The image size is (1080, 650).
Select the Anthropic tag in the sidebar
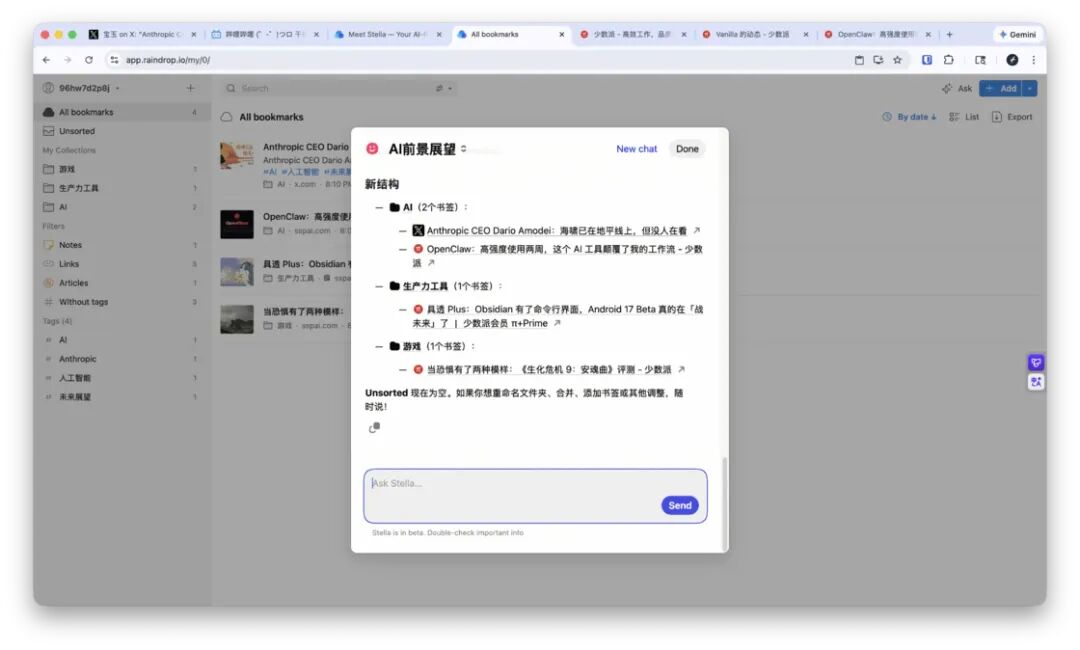click(121, 359)
